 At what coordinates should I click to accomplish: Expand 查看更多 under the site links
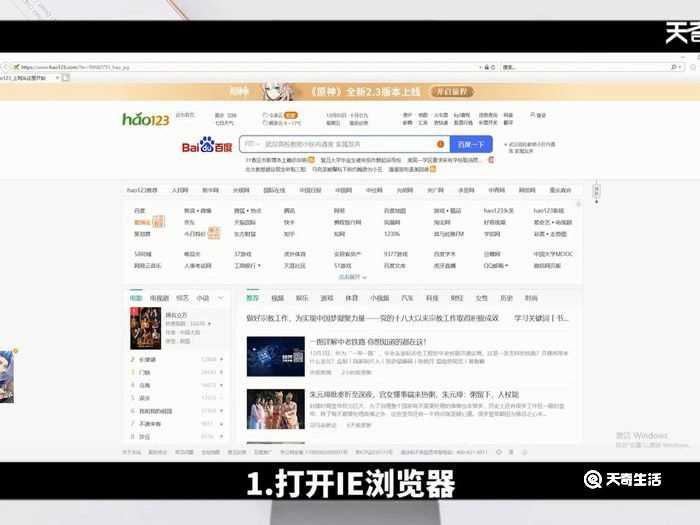tap(352, 277)
